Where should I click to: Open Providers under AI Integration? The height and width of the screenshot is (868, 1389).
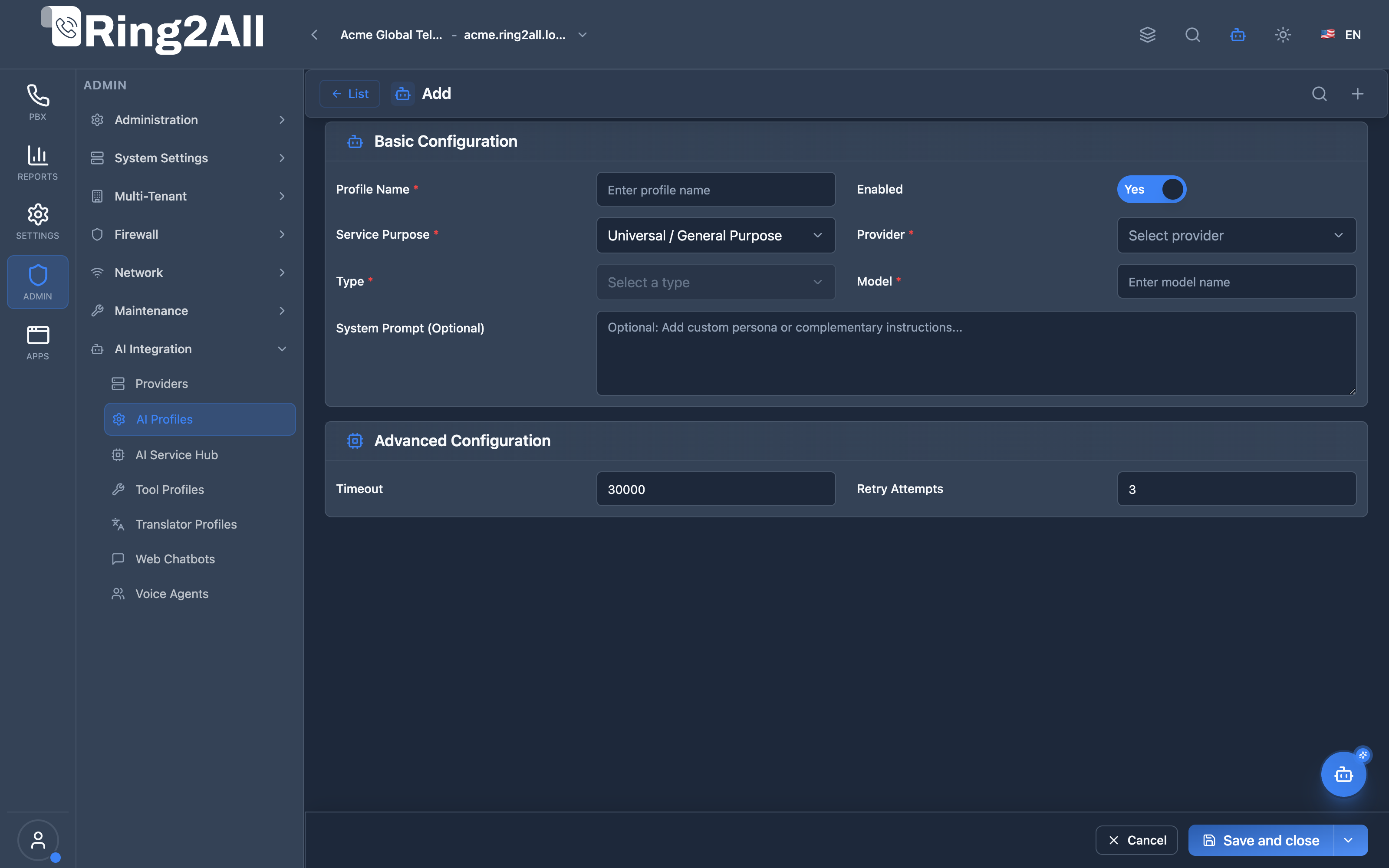point(200,384)
